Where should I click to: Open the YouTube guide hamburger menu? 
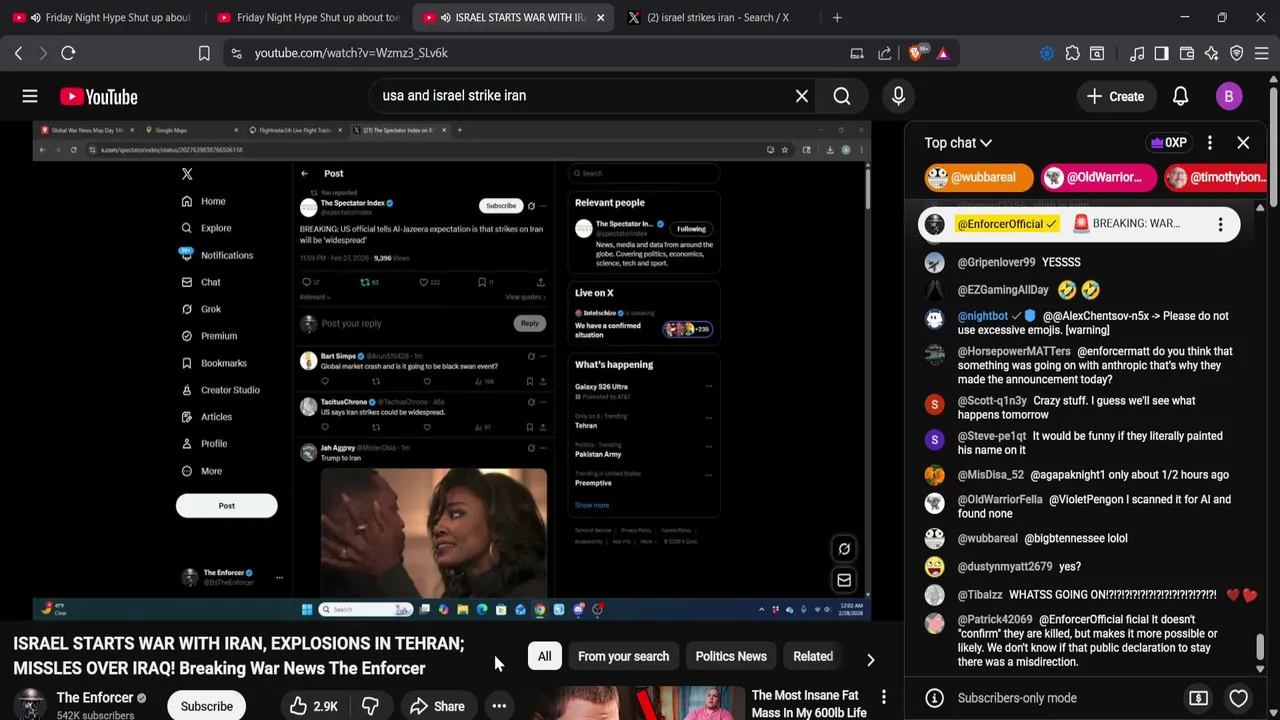click(x=30, y=96)
